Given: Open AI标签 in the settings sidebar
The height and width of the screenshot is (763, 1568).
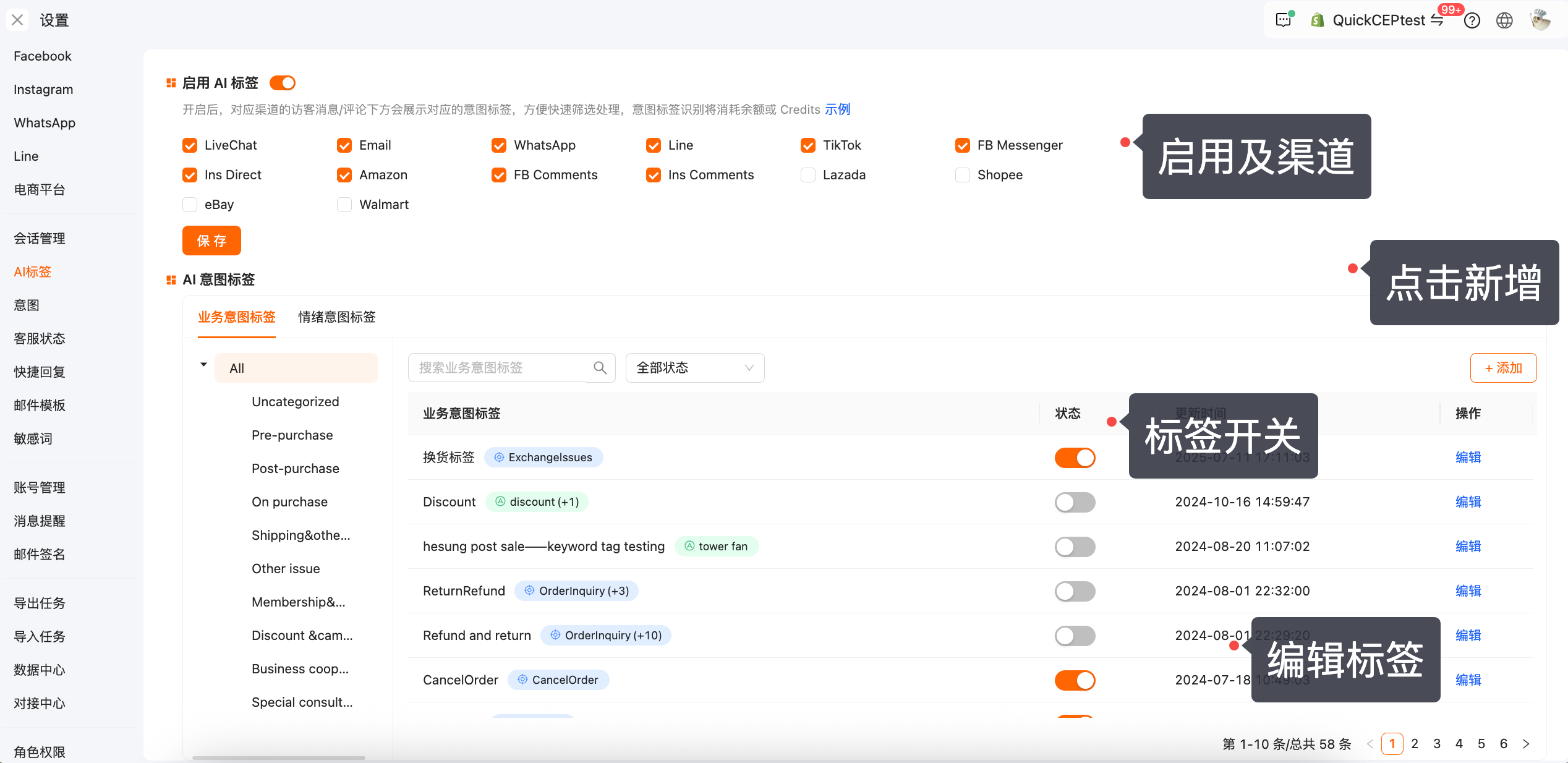Looking at the screenshot, I should pyautogui.click(x=33, y=272).
